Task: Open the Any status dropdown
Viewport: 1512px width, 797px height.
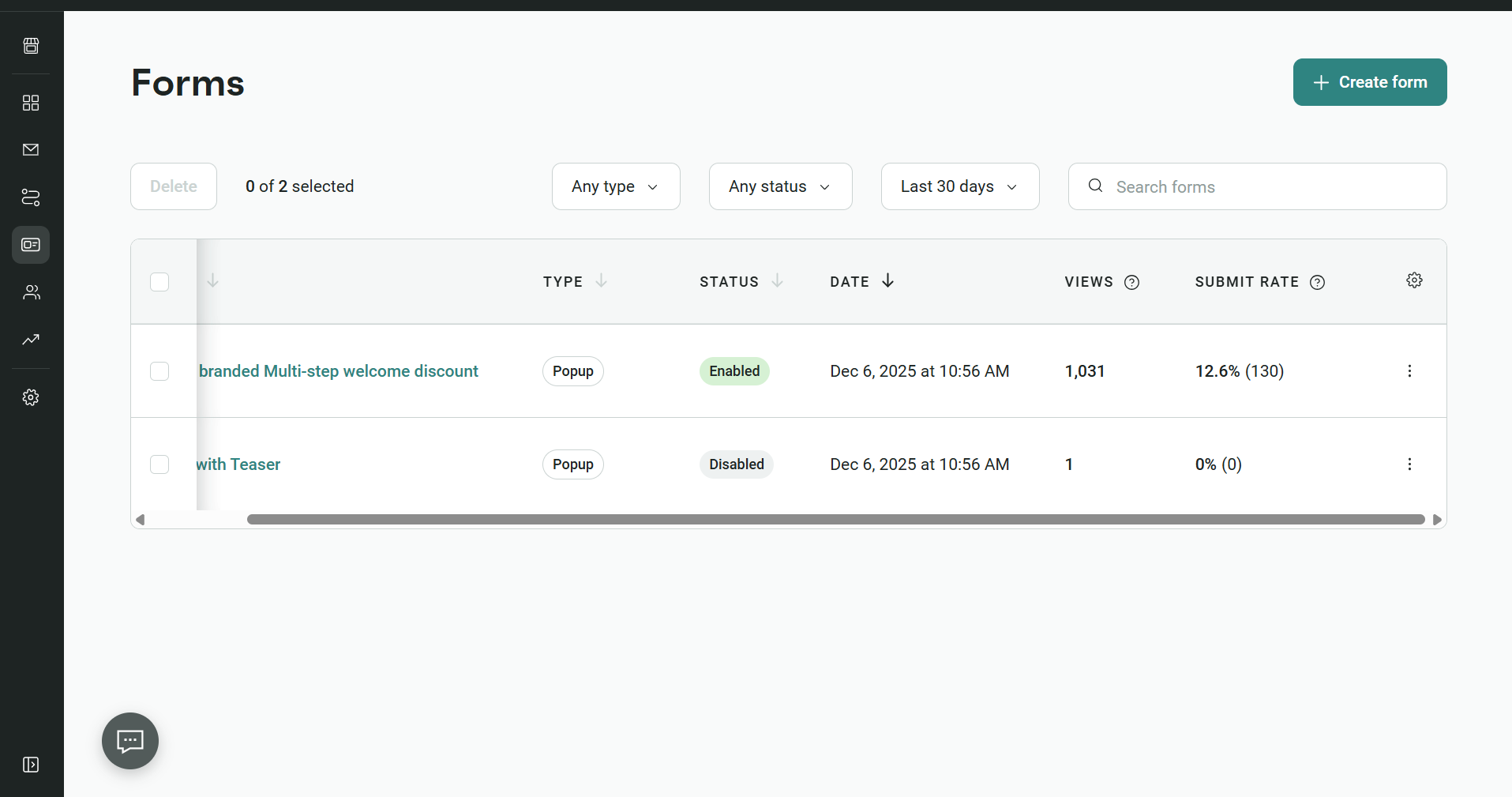Action: (780, 186)
